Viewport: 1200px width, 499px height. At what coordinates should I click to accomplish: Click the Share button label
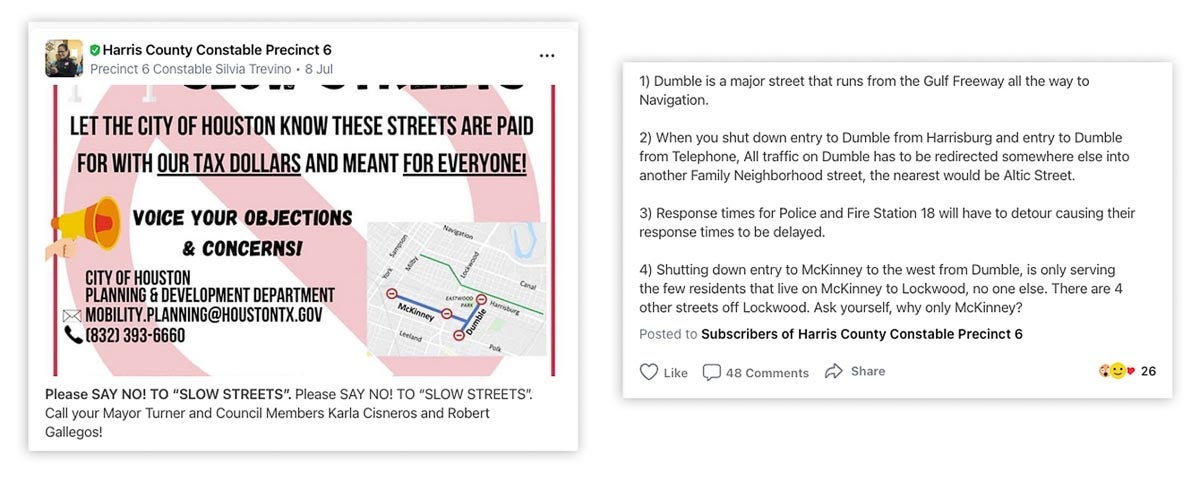868,371
